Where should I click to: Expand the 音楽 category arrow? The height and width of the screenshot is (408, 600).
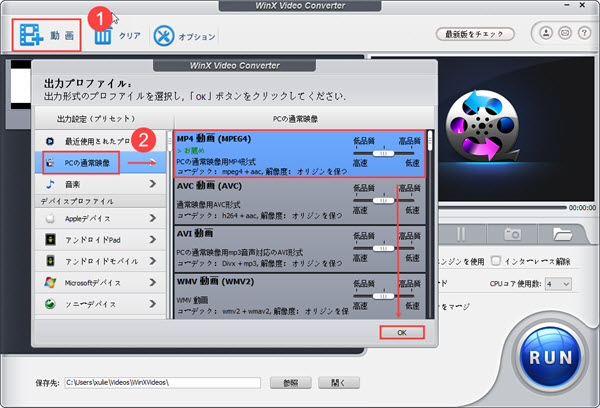click(x=153, y=184)
